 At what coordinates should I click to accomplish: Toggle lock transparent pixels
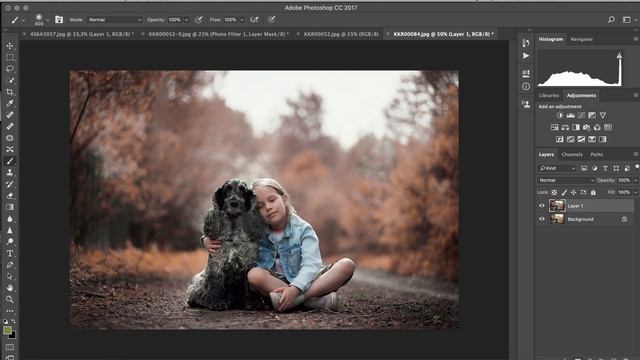pyautogui.click(x=554, y=192)
